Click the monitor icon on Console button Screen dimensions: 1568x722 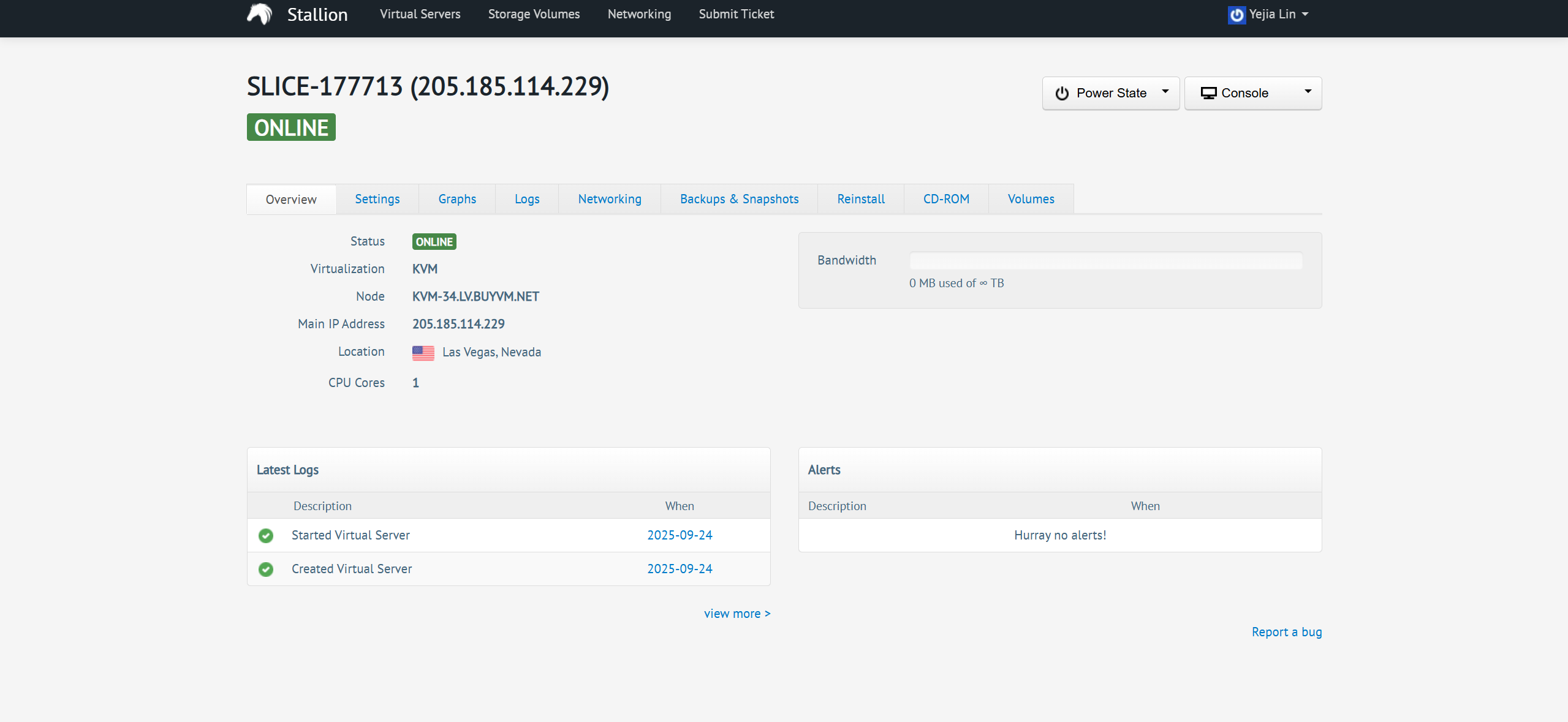pos(1208,93)
